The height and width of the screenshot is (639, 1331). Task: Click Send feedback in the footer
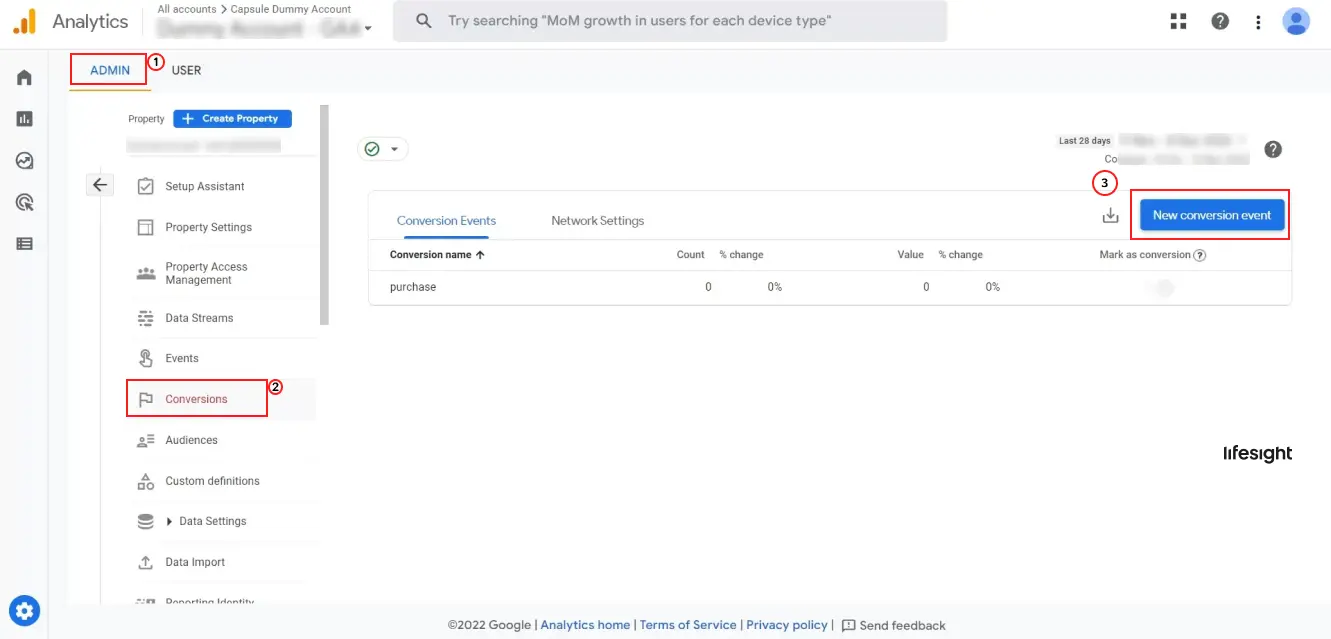pyautogui.click(x=894, y=625)
